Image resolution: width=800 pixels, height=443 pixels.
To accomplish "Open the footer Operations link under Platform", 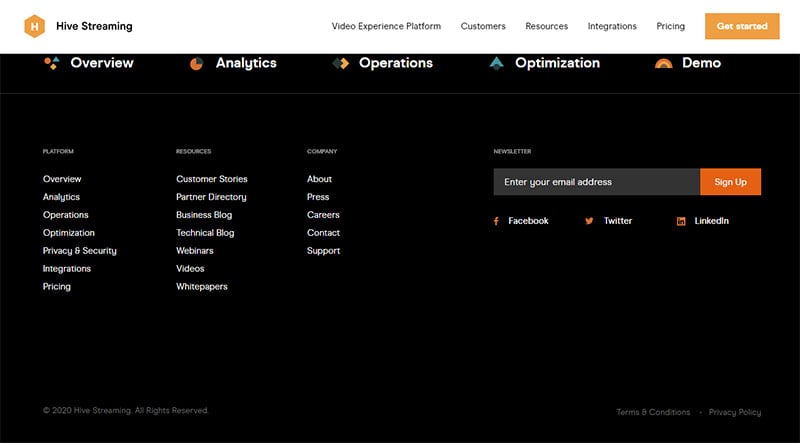I will click(65, 215).
